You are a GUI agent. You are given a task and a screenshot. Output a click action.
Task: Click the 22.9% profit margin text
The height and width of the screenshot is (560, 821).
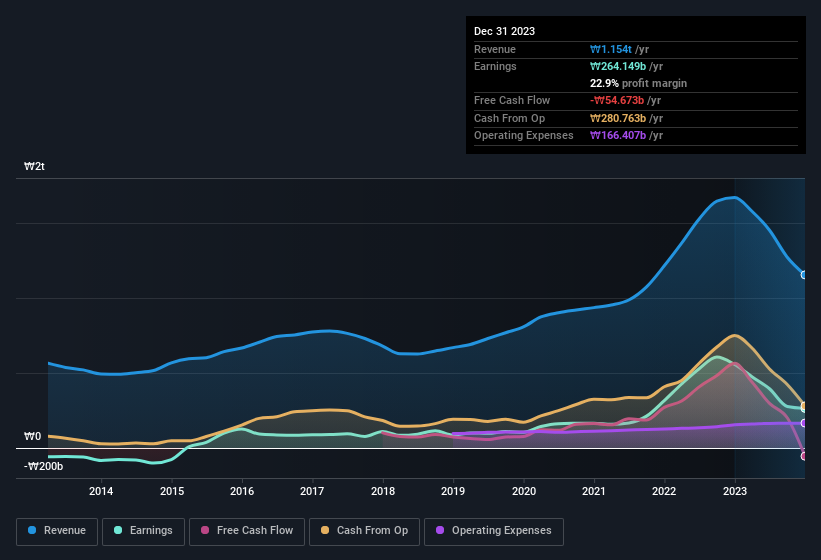click(x=638, y=83)
